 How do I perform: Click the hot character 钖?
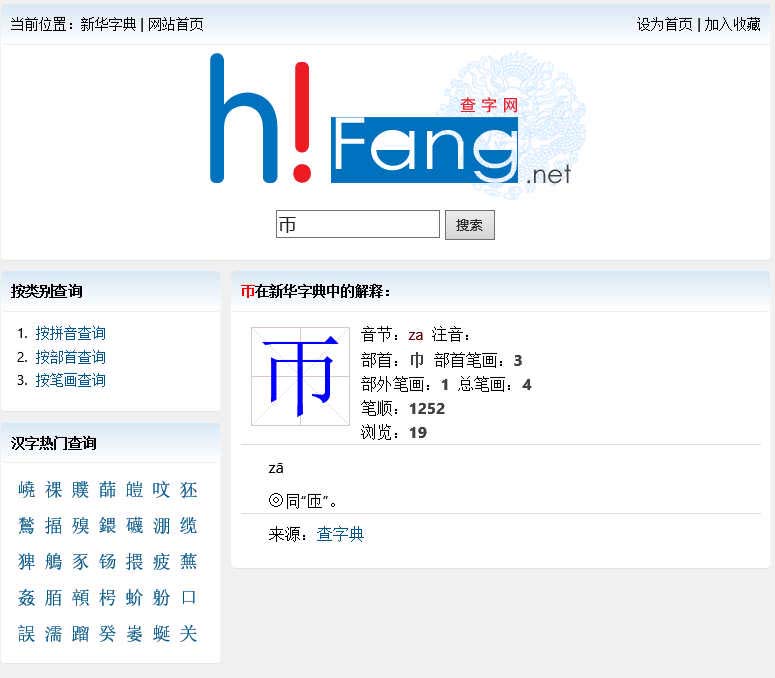pyautogui.click(x=107, y=561)
